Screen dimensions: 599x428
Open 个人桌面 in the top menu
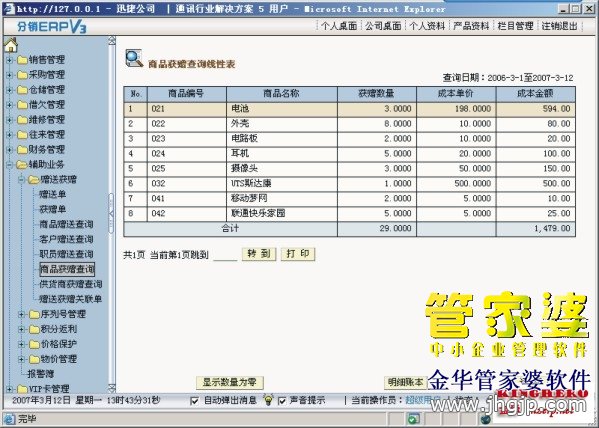(x=339, y=26)
